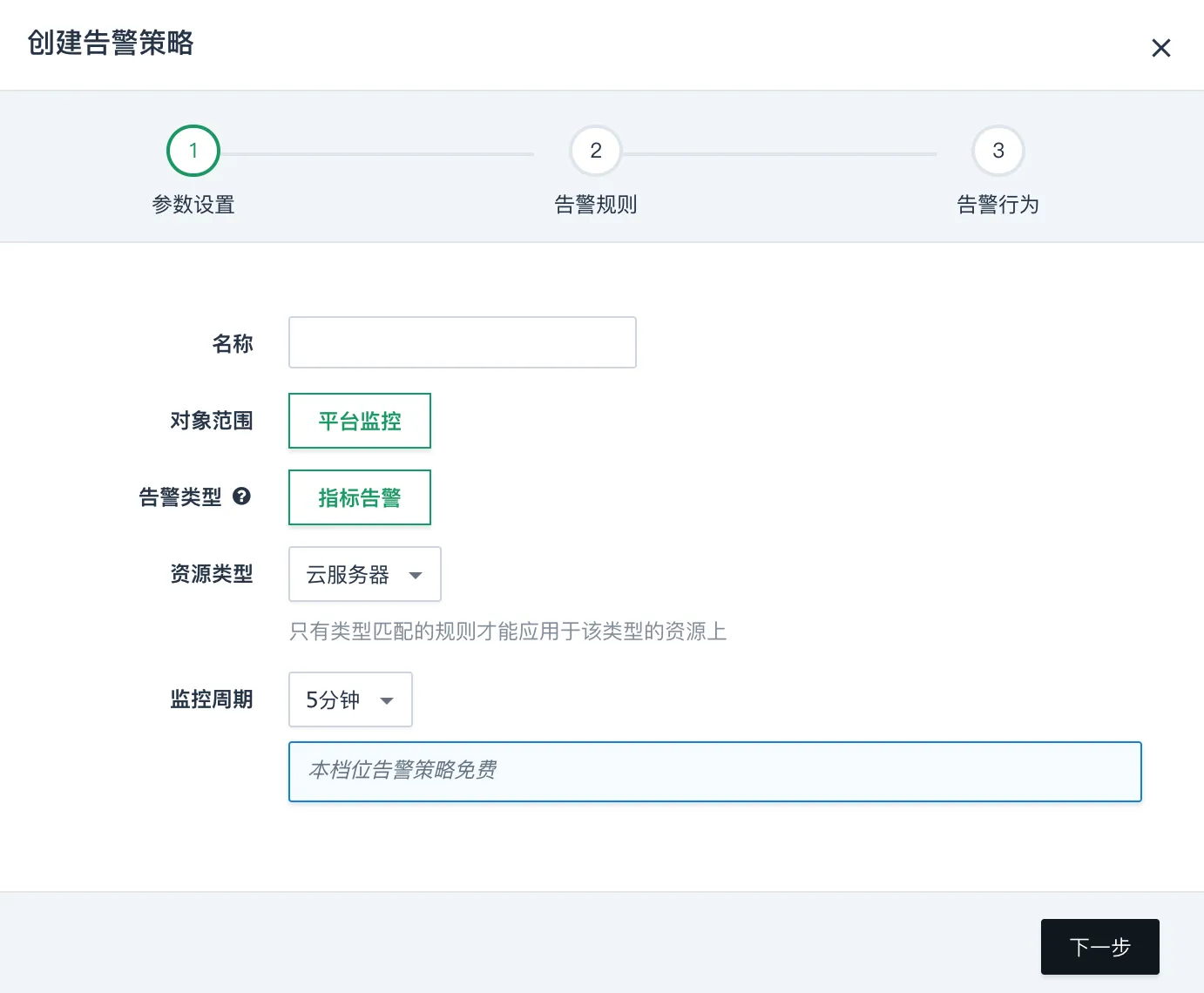Click the 告警类型 field label
This screenshot has width=1204, height=993.
tap(180, 497)
